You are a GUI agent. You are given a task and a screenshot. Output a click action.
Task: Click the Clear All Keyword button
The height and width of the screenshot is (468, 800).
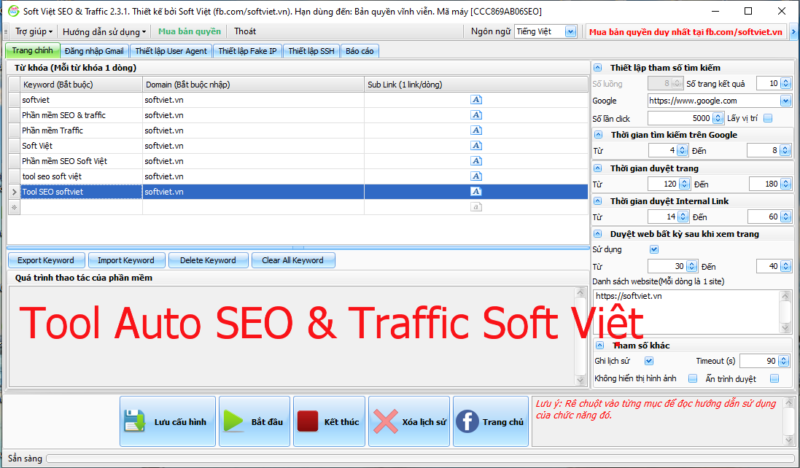(293, 260)
